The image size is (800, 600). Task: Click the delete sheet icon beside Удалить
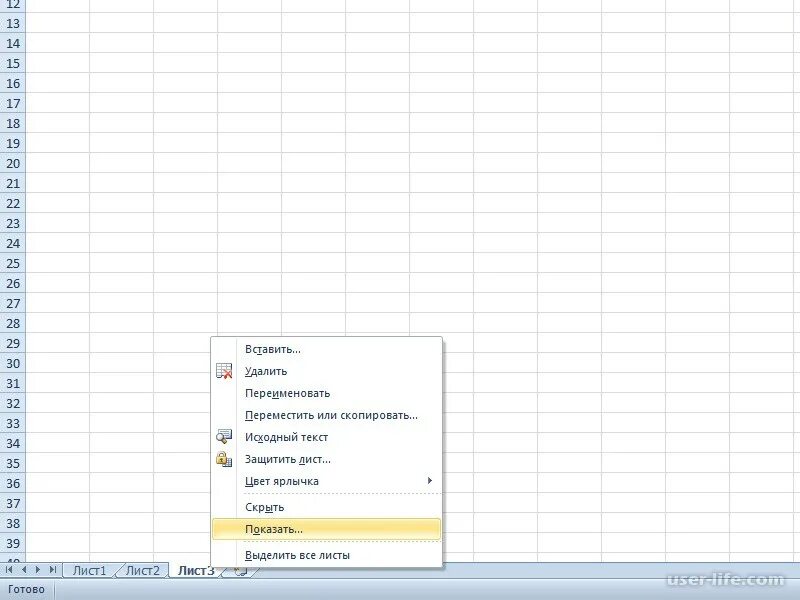click(224, 371)
